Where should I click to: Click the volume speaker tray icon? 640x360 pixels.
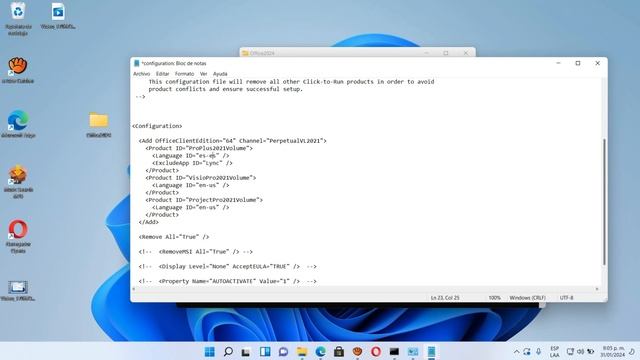click(x=580, y=351)
